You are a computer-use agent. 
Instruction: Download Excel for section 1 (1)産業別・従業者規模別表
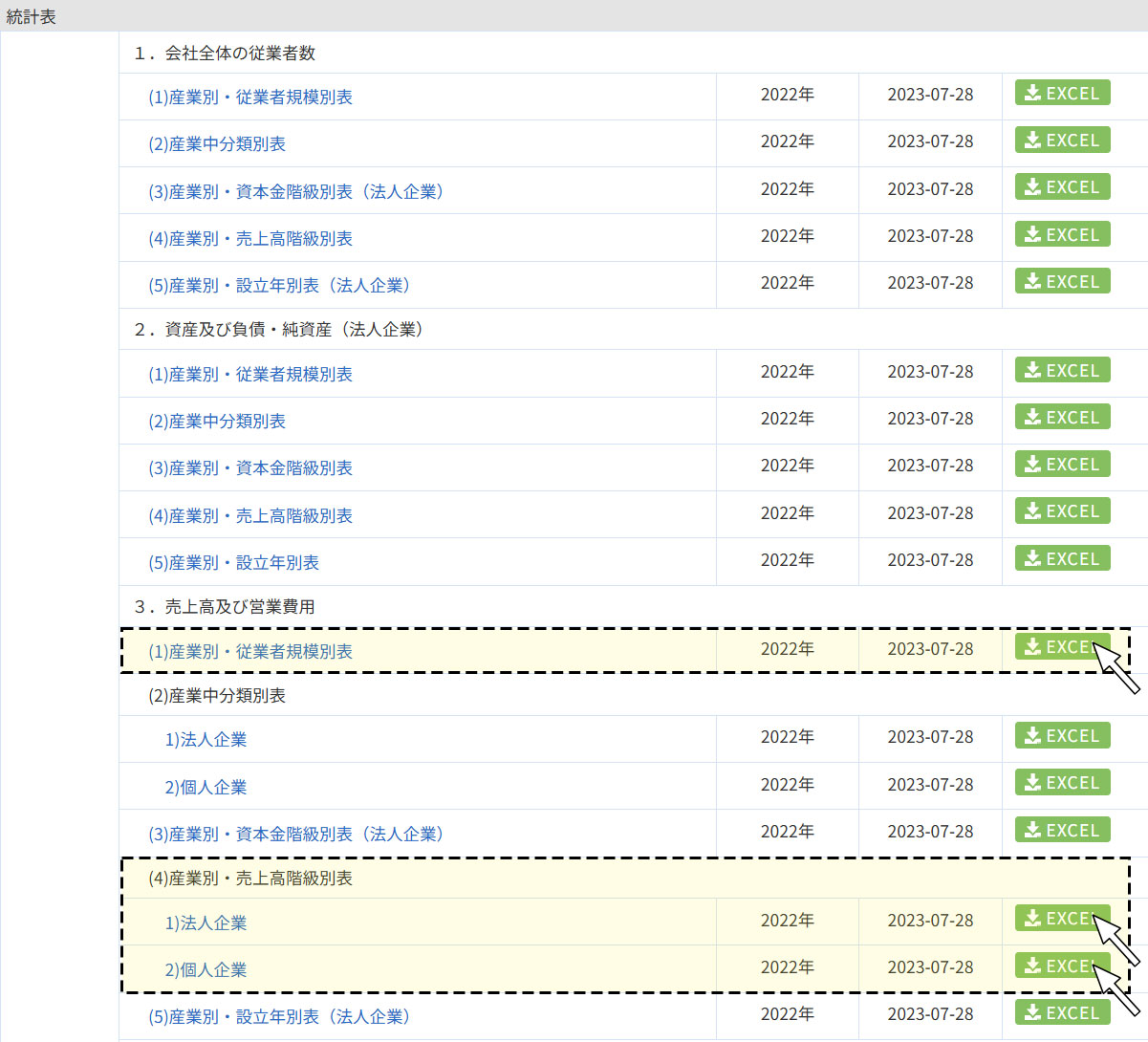(1062, 94)
